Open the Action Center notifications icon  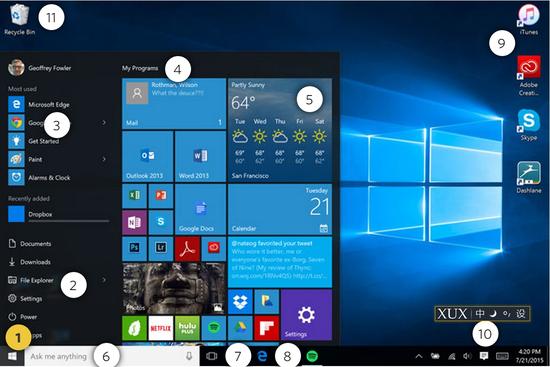[484, 356]
